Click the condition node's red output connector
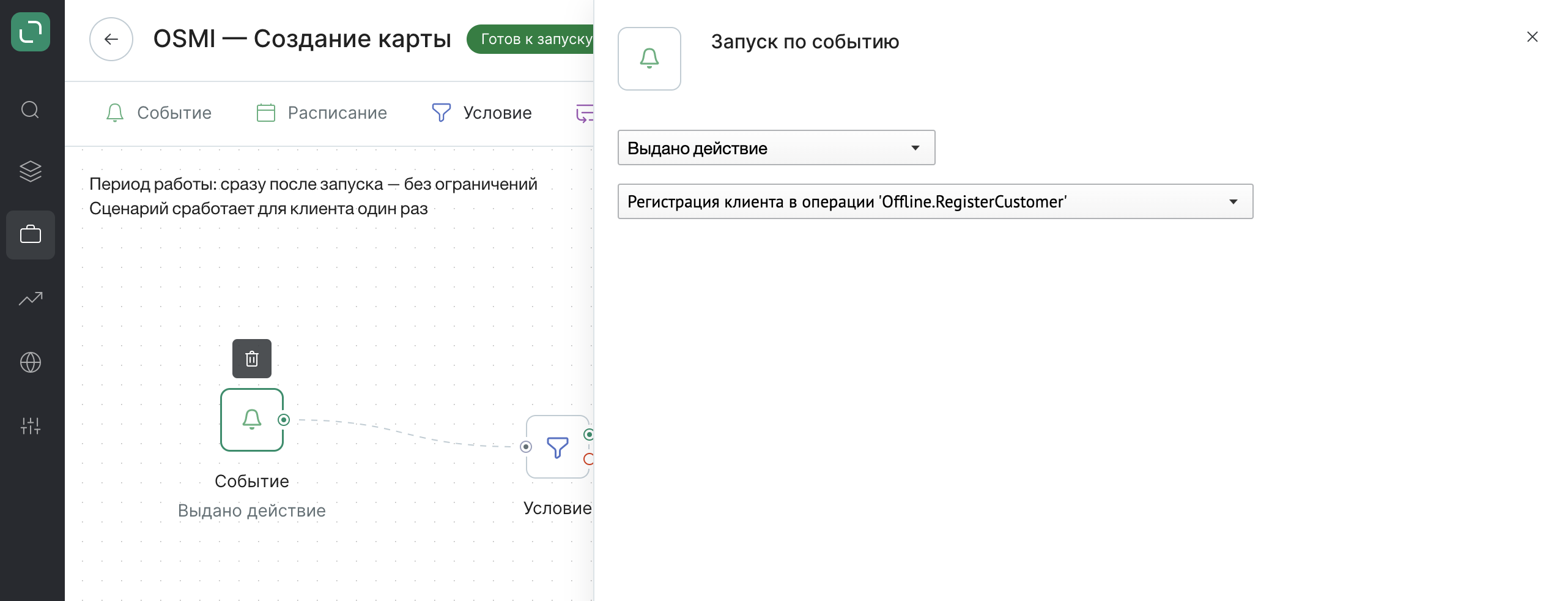Viewport: 1568px width, 601px height. [589, 459]
